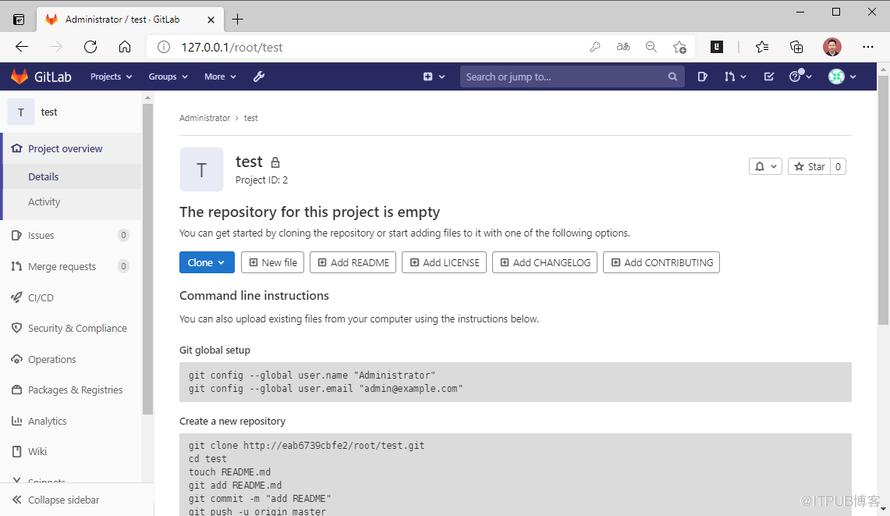890x516 pixels.
Task: Open browser Settings and more menu
Action: point(868,47)
